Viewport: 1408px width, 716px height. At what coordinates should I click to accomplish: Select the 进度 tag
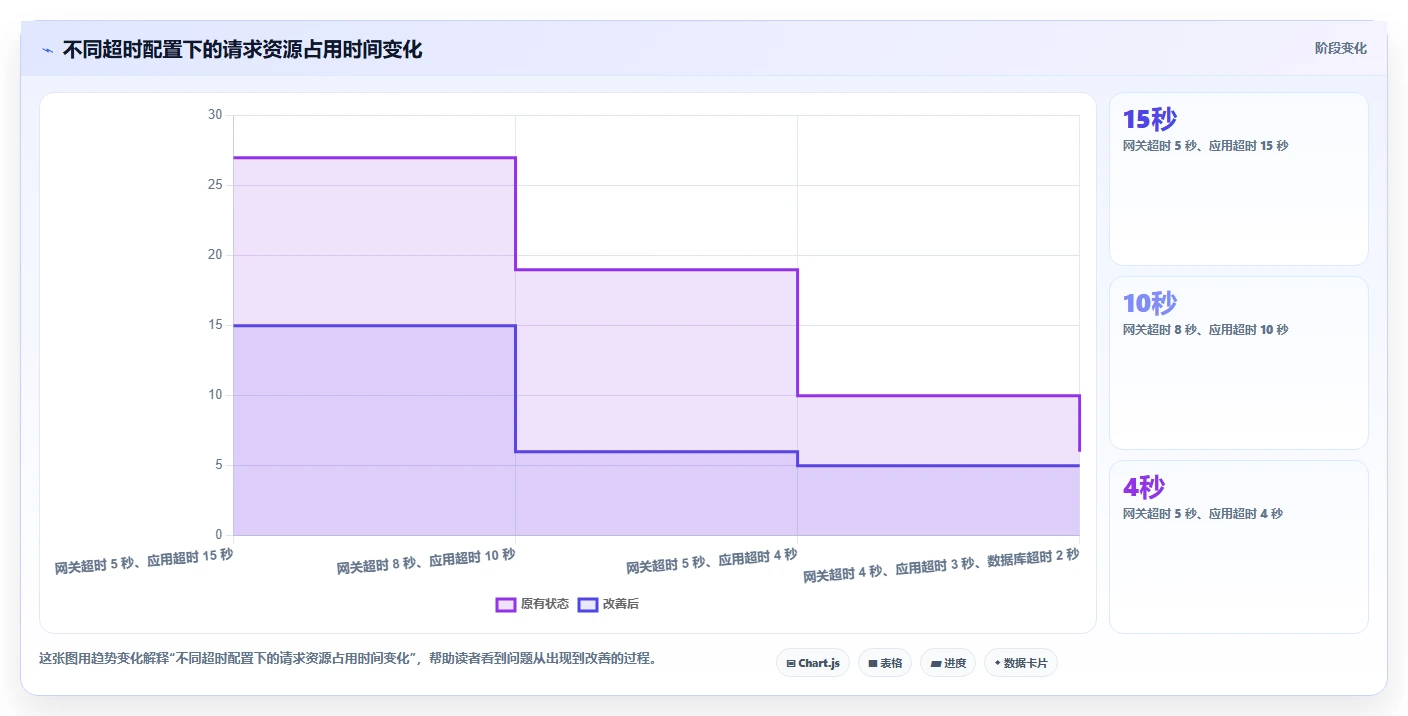(948, 663)
